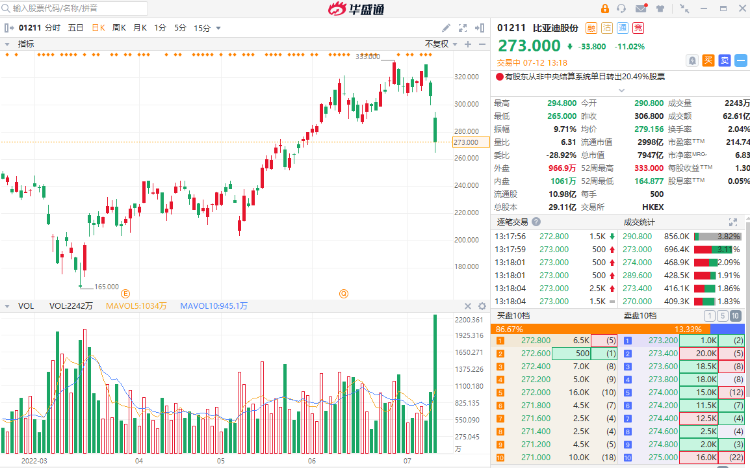This screenshot has width=750, height=468.
Task: Click bid level 10 price 271.000
Action: tap(536, 457)
